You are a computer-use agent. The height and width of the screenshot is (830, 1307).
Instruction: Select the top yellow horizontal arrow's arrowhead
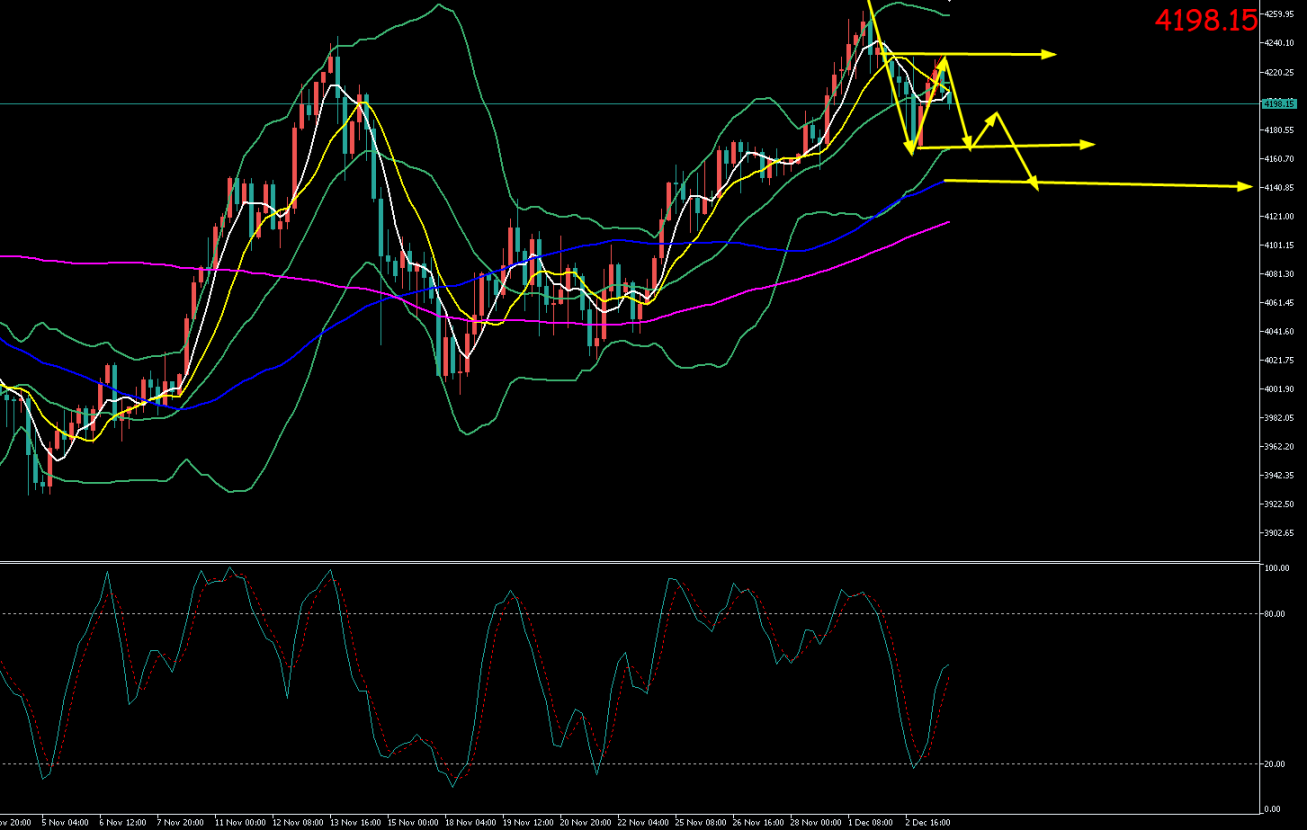(x=1050, y=54)
